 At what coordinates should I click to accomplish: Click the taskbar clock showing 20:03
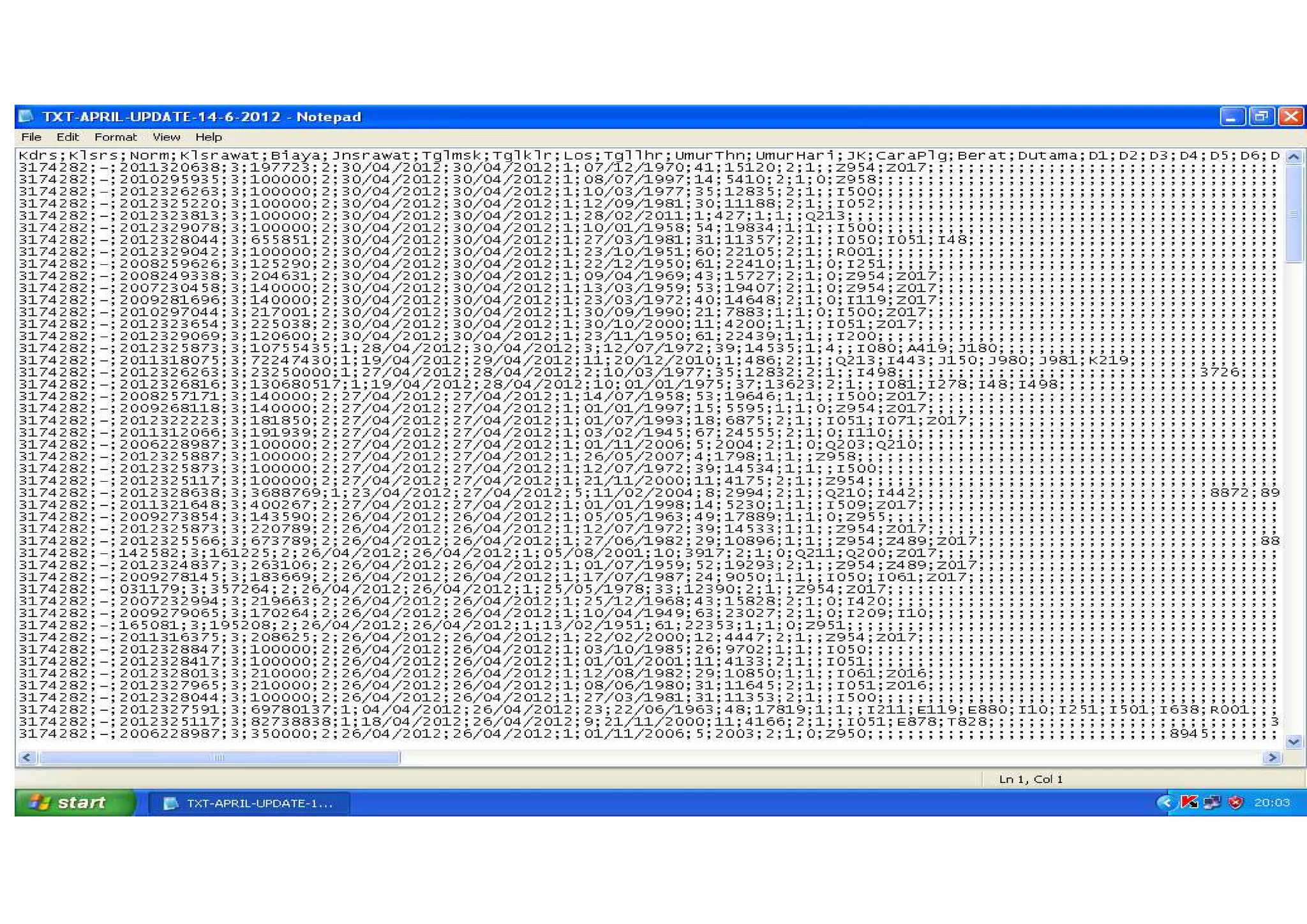(1271, 802)
